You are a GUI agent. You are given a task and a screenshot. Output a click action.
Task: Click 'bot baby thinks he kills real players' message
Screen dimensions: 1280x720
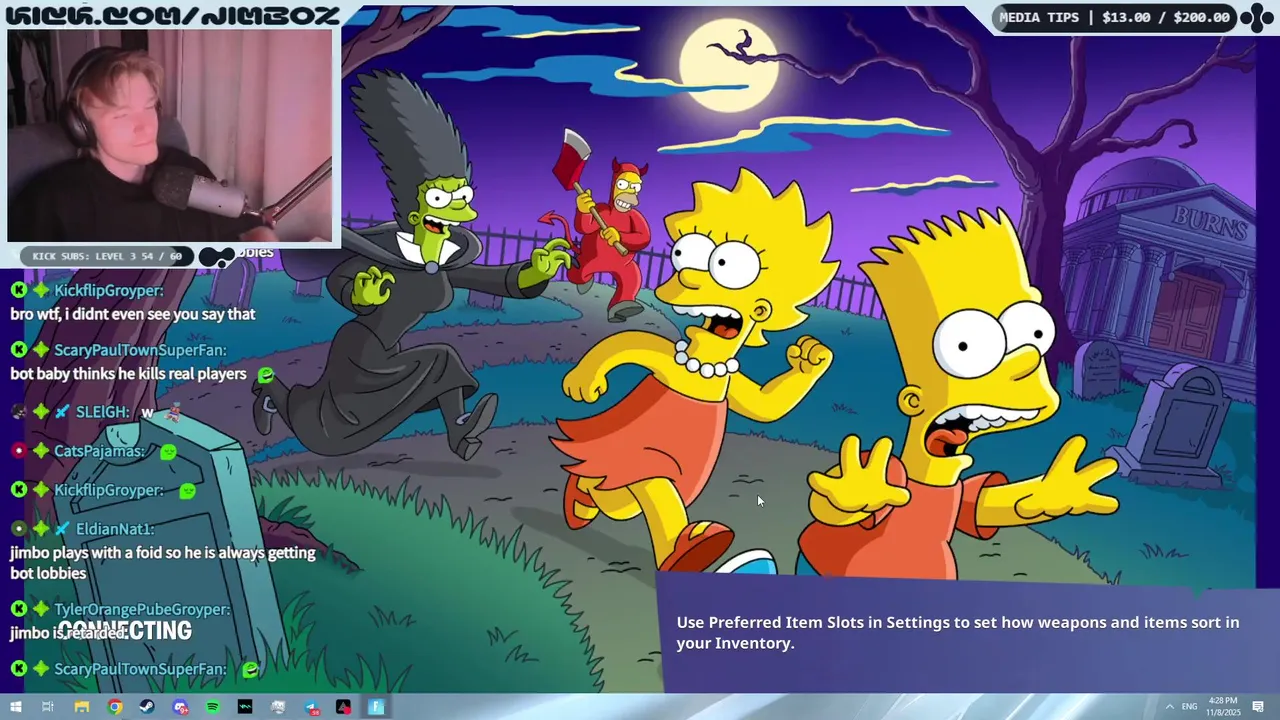[x=128, y=374]
